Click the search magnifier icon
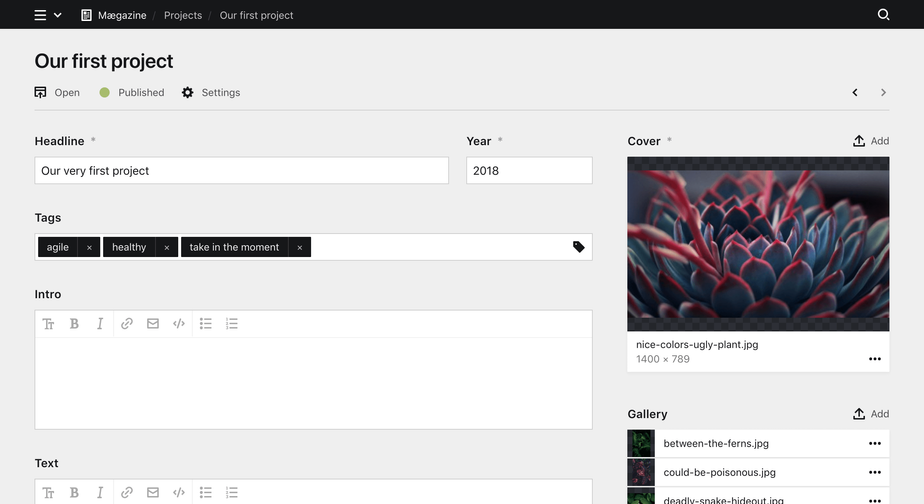Viewport: 924px width, 504px height. click(883, 15)
